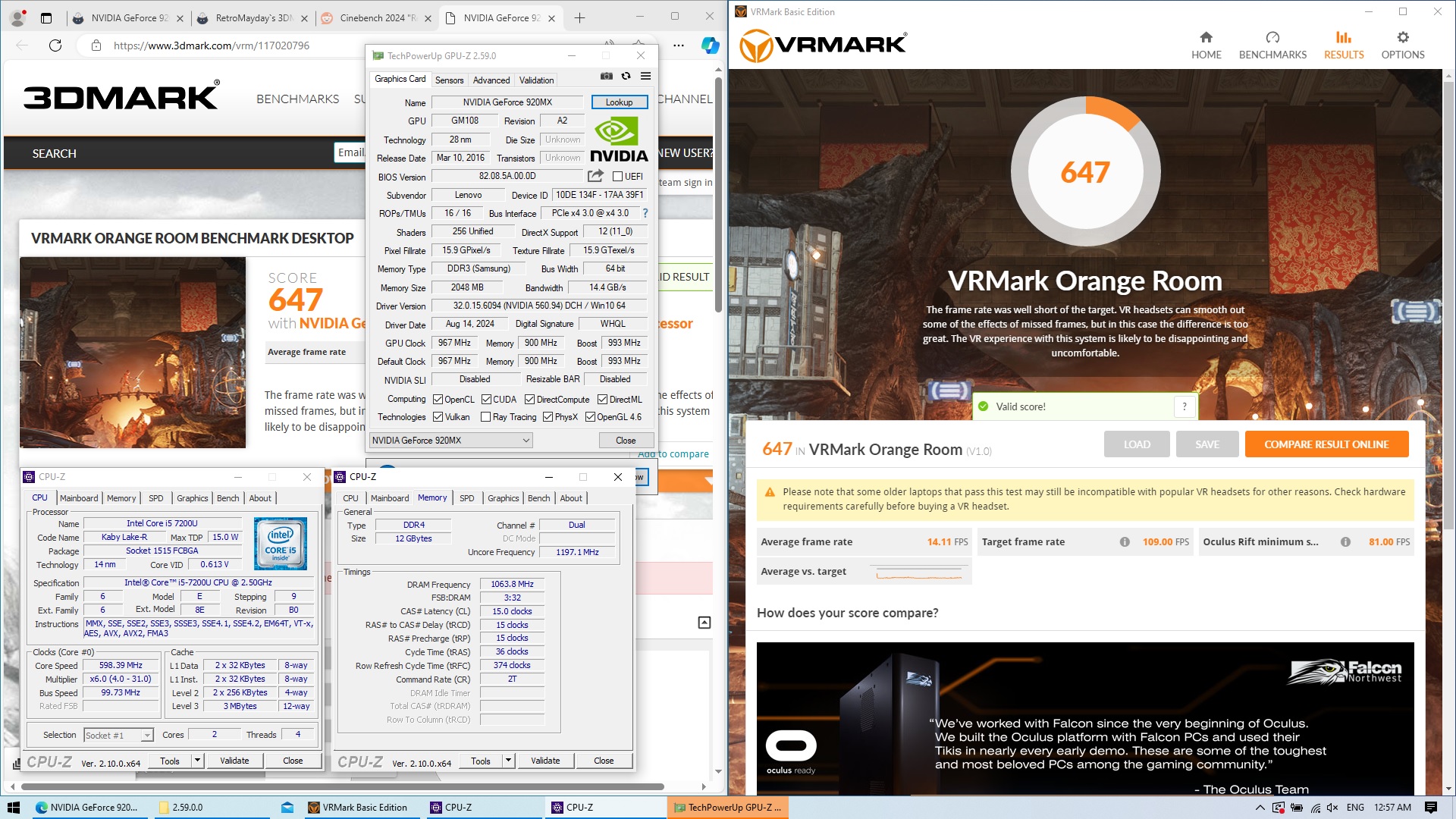Image resolution: width=1456 pixels, height=819 pixels.
Task: Click the Lookup button in GPU-Z
Action: pyautogui.click(x=619, y=102)
